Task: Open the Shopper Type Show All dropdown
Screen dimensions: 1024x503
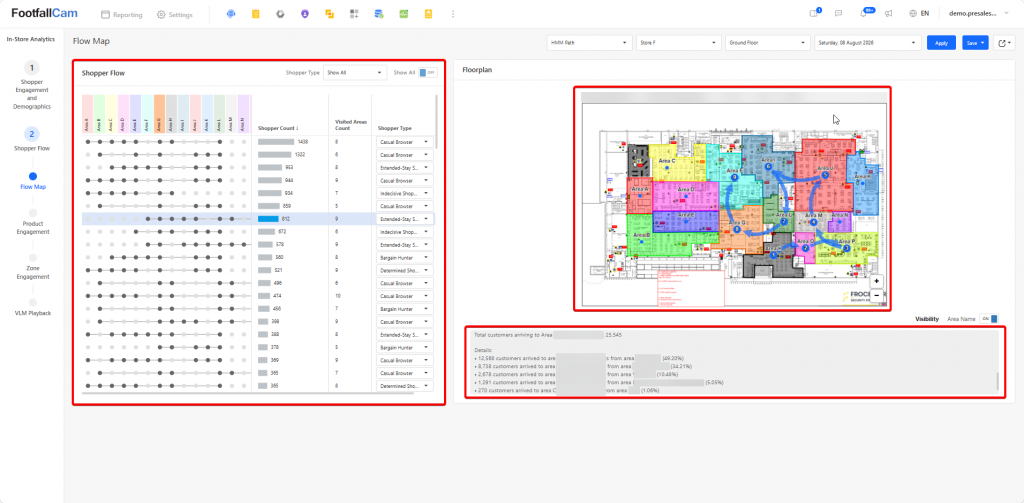Action: [x=355, y=73]
